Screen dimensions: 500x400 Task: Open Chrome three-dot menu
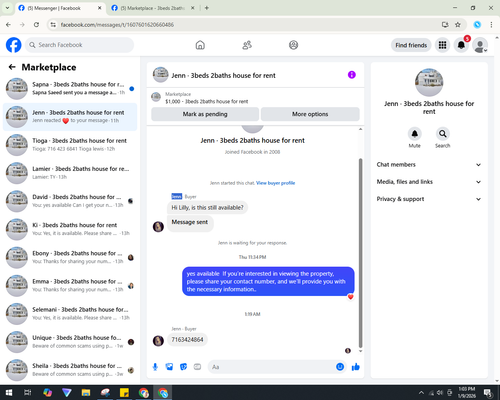pos(491,25)
